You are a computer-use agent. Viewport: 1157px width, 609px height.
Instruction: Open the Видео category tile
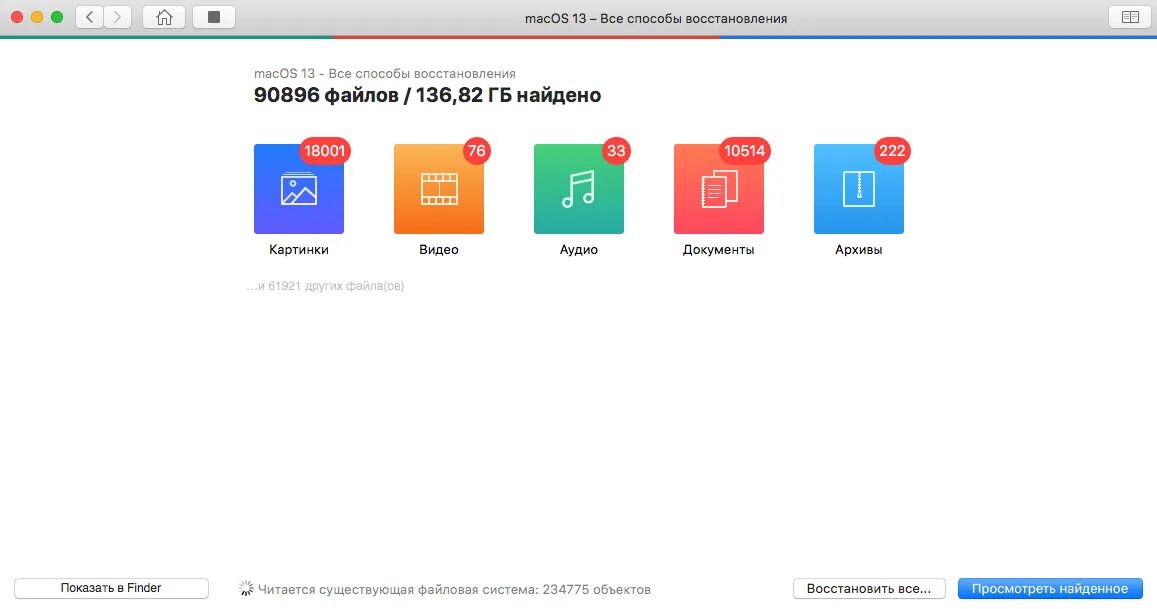pyautogui.click(x=439, y=189)
